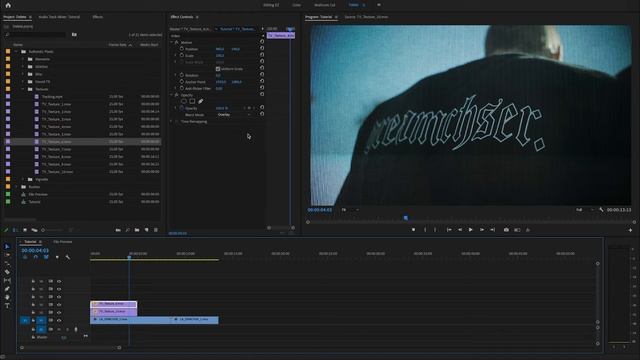Open the Find magnifier in project panel footer
Image resolution: width=640 pixels, height=360 pixels.
[127, 230]
